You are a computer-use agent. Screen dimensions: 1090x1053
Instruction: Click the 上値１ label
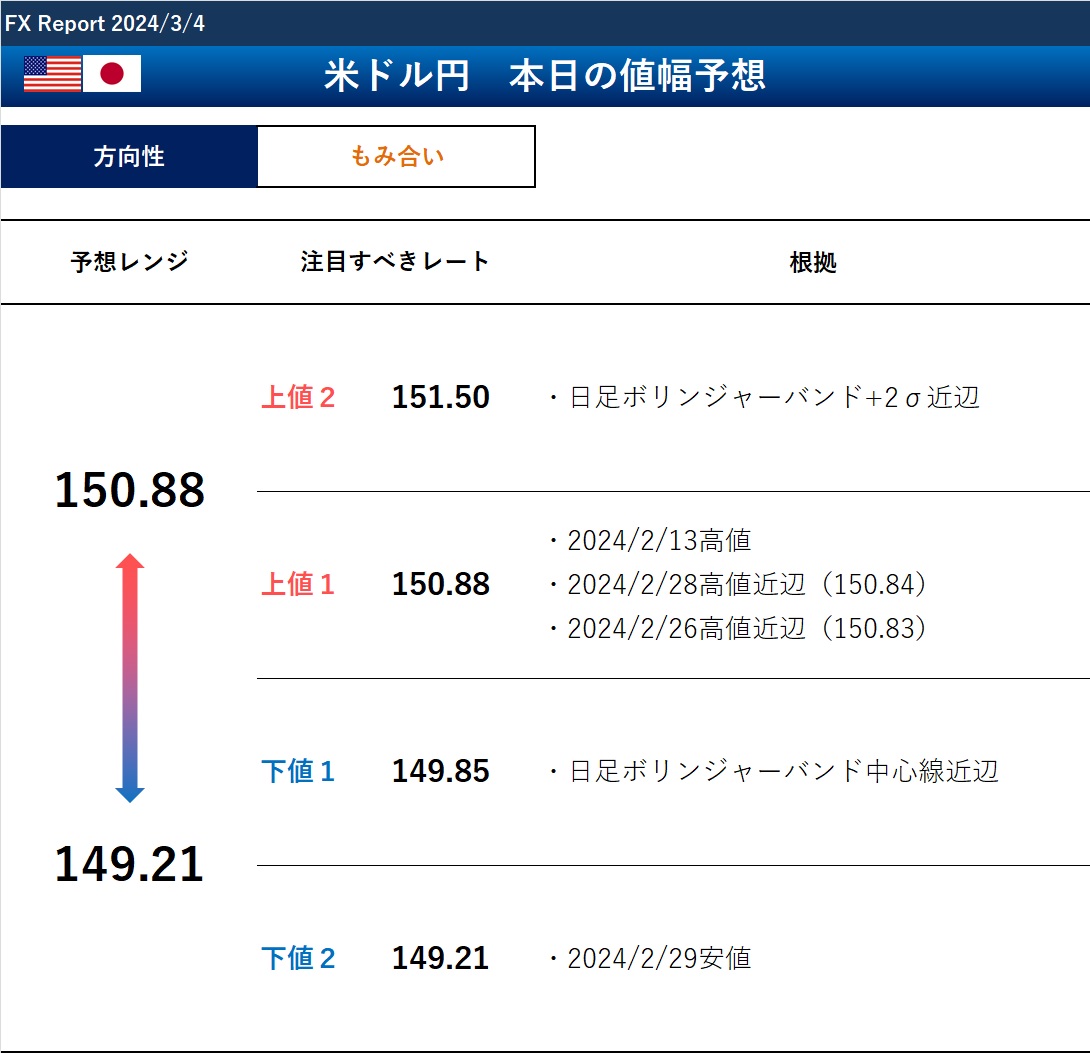coord(298,585)
